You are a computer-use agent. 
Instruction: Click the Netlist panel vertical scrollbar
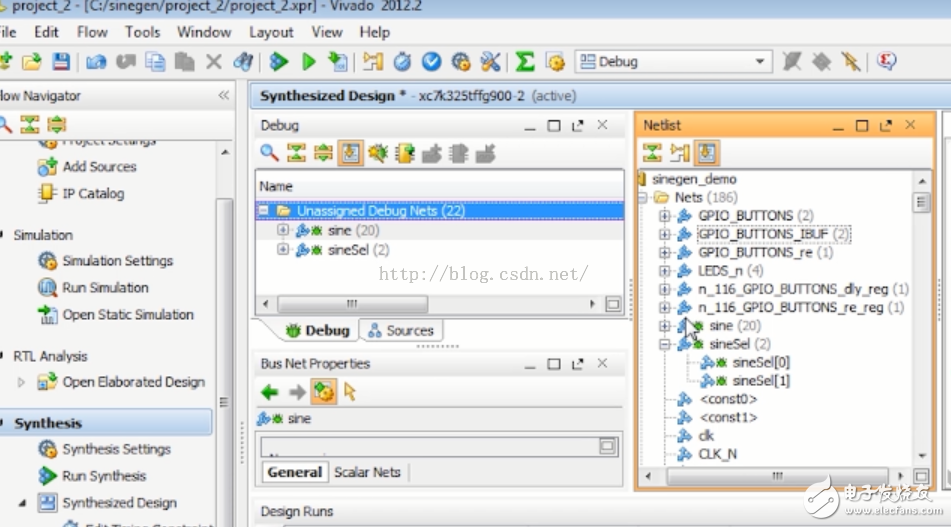(921, 300)
